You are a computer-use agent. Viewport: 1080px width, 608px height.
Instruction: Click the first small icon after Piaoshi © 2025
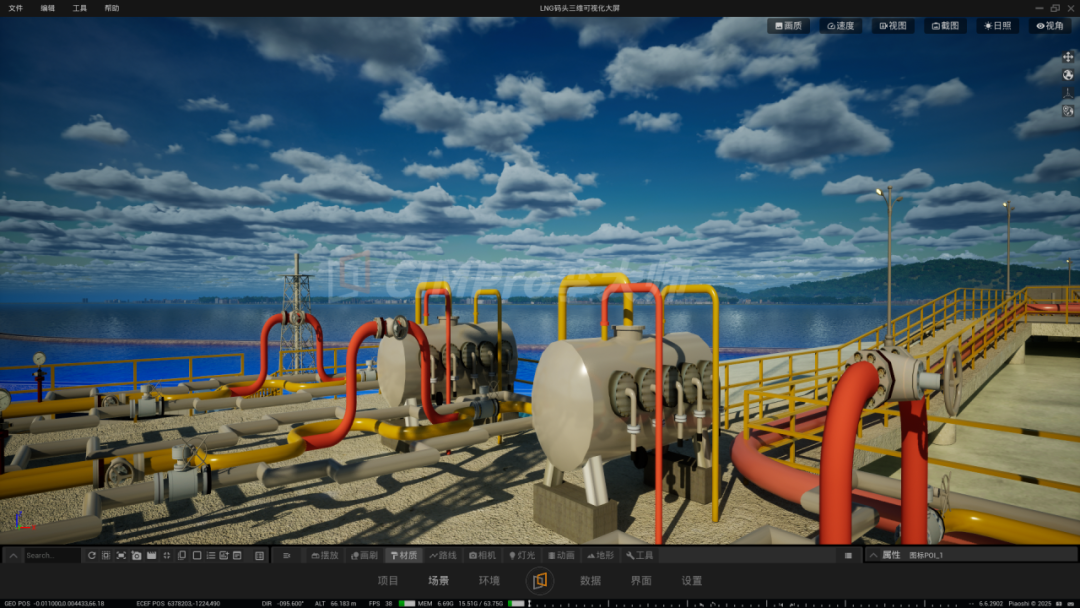(x=1059, y=603)
